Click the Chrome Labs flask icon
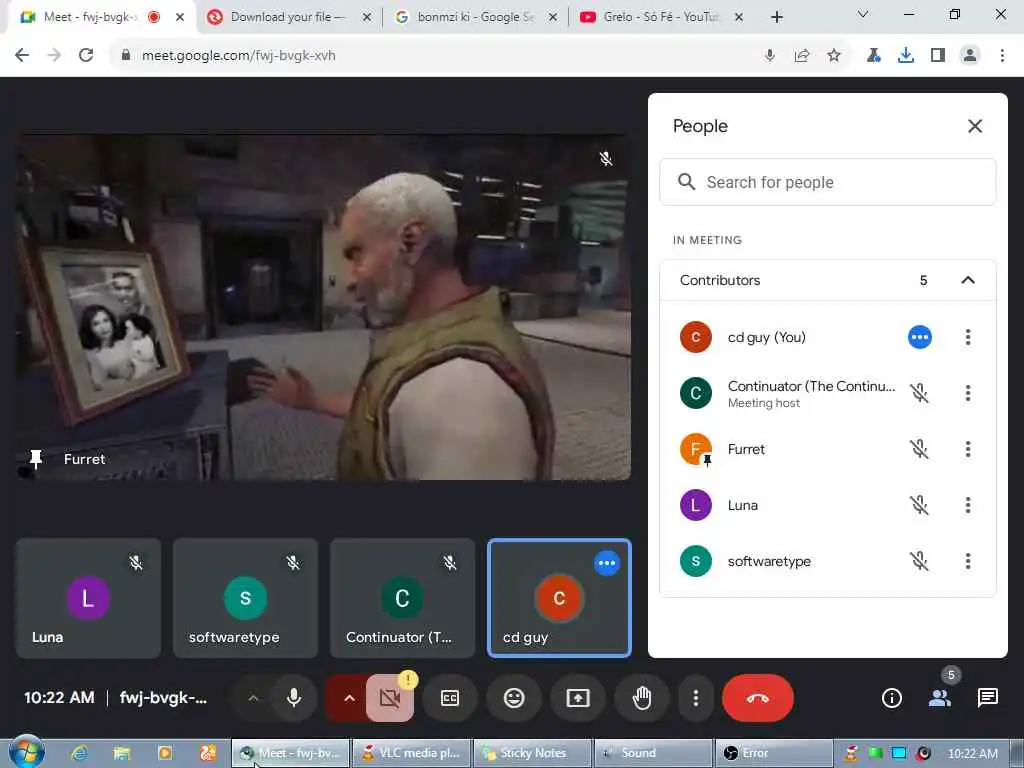 click(874, 56)
